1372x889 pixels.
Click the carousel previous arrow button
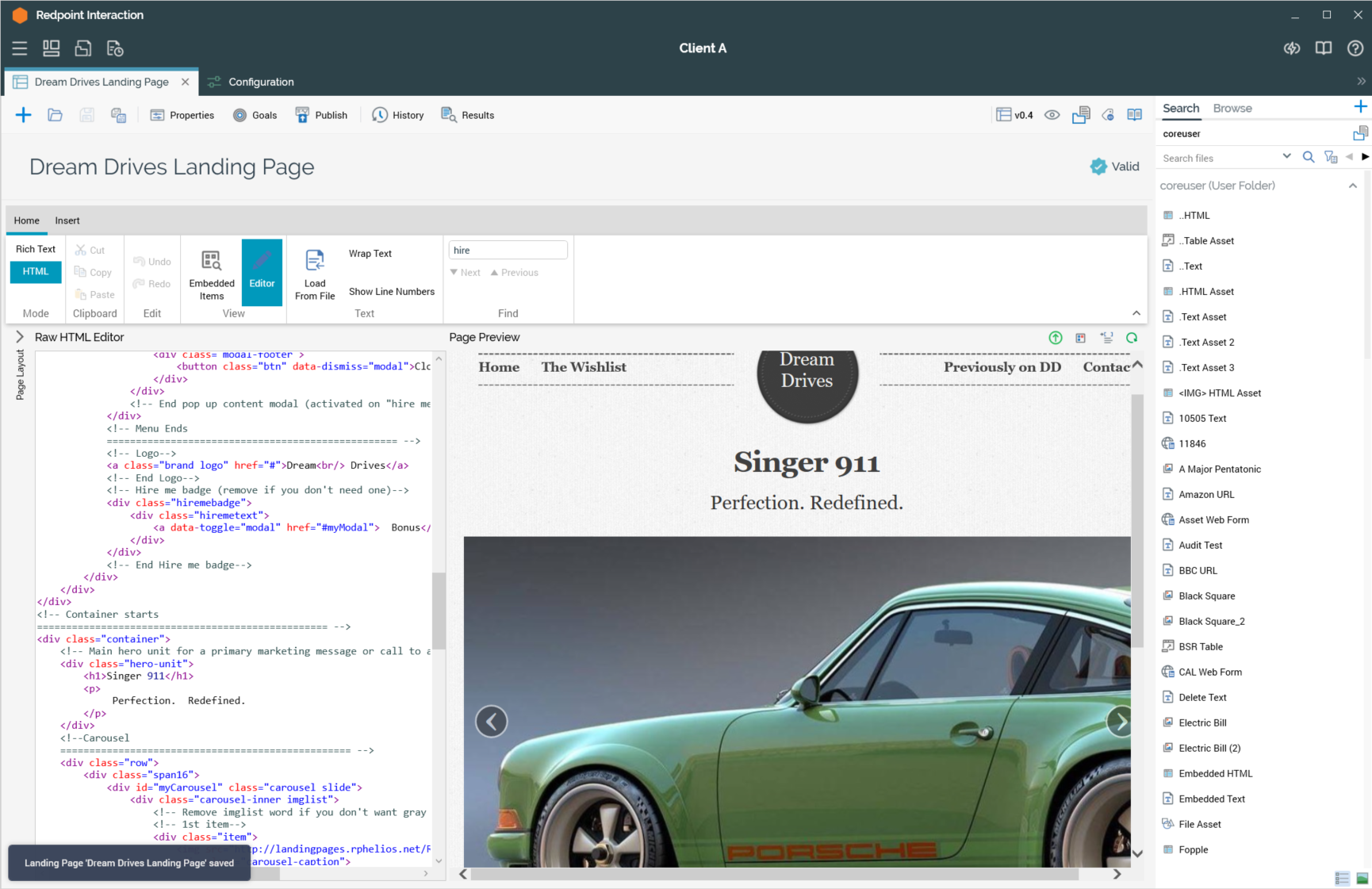[492, 722]
